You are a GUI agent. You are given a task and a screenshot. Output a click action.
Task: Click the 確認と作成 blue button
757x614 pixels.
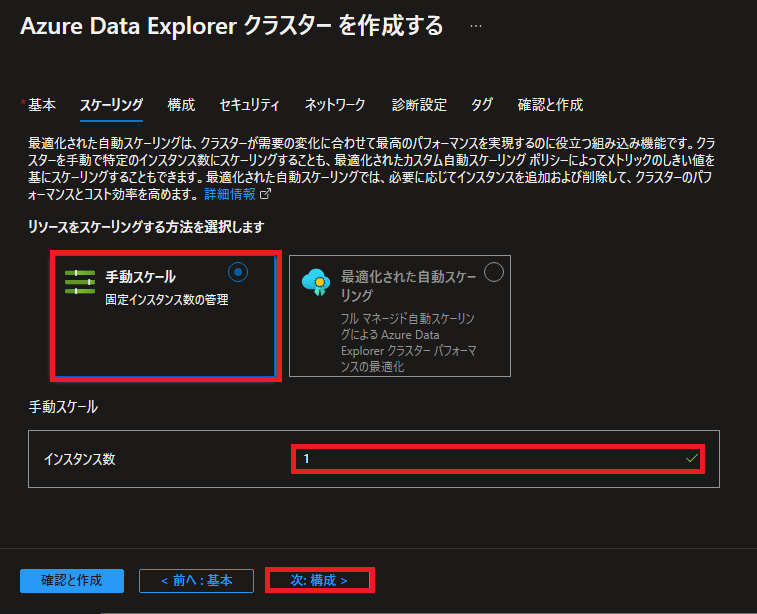tap(72, 581)
